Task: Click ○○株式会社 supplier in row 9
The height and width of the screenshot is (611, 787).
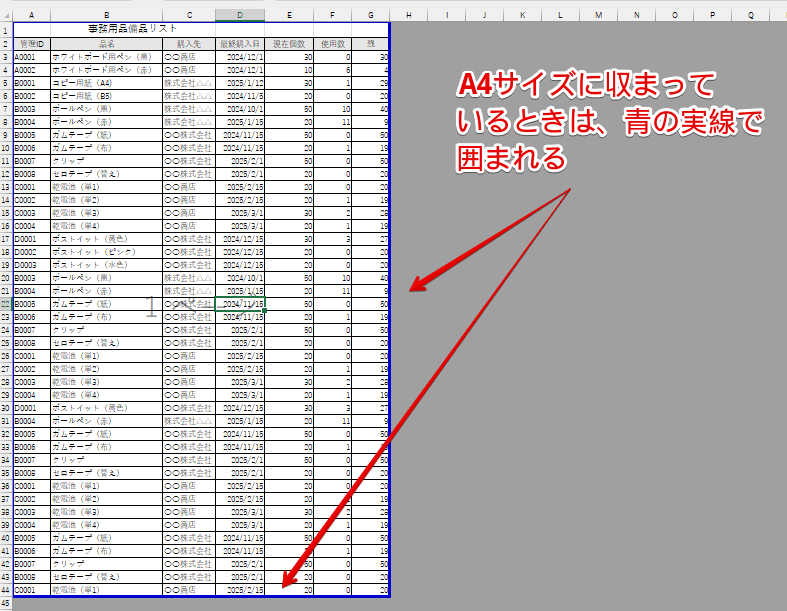Action: [189, 135]
